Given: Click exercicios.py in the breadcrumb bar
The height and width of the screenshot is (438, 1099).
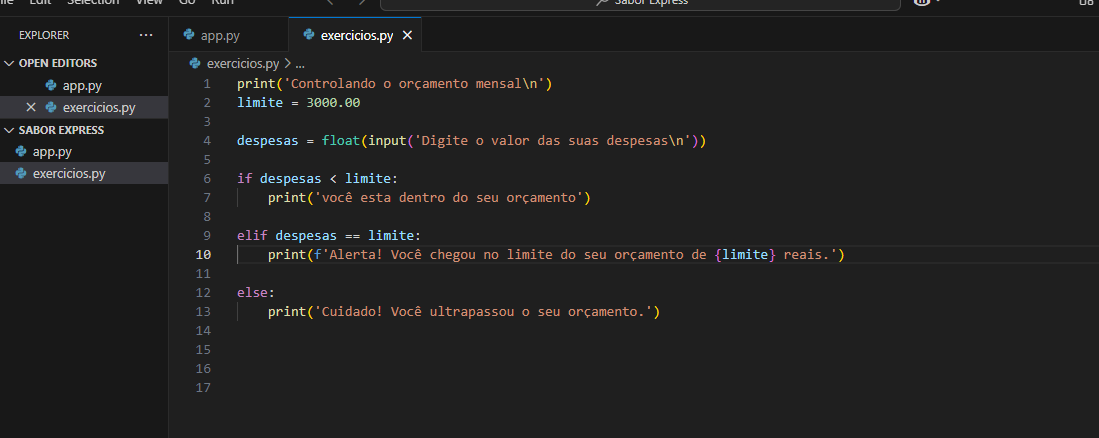Looking at the screenshot, I should pyautogui.click(x=243, y=63).
